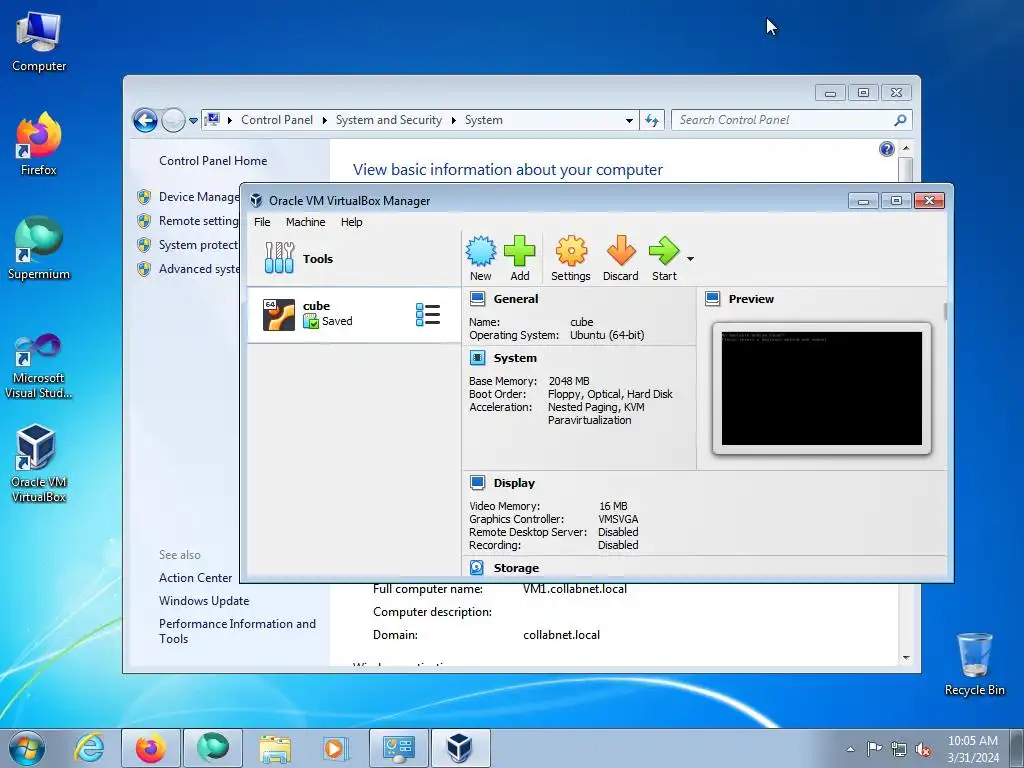Image resolution: width=1024 pixels, height=768 pixels.
Task: Open Firefox desktop shortcut
Action: [x=39, y=144]
